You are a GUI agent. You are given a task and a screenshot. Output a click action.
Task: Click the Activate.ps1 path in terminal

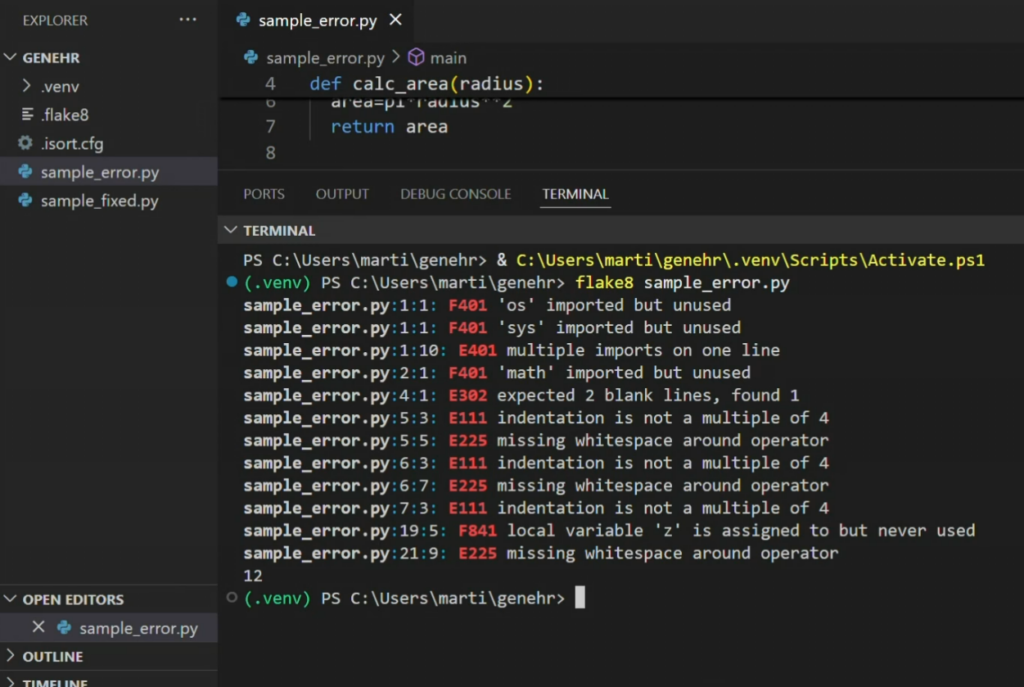coord(750,260)
